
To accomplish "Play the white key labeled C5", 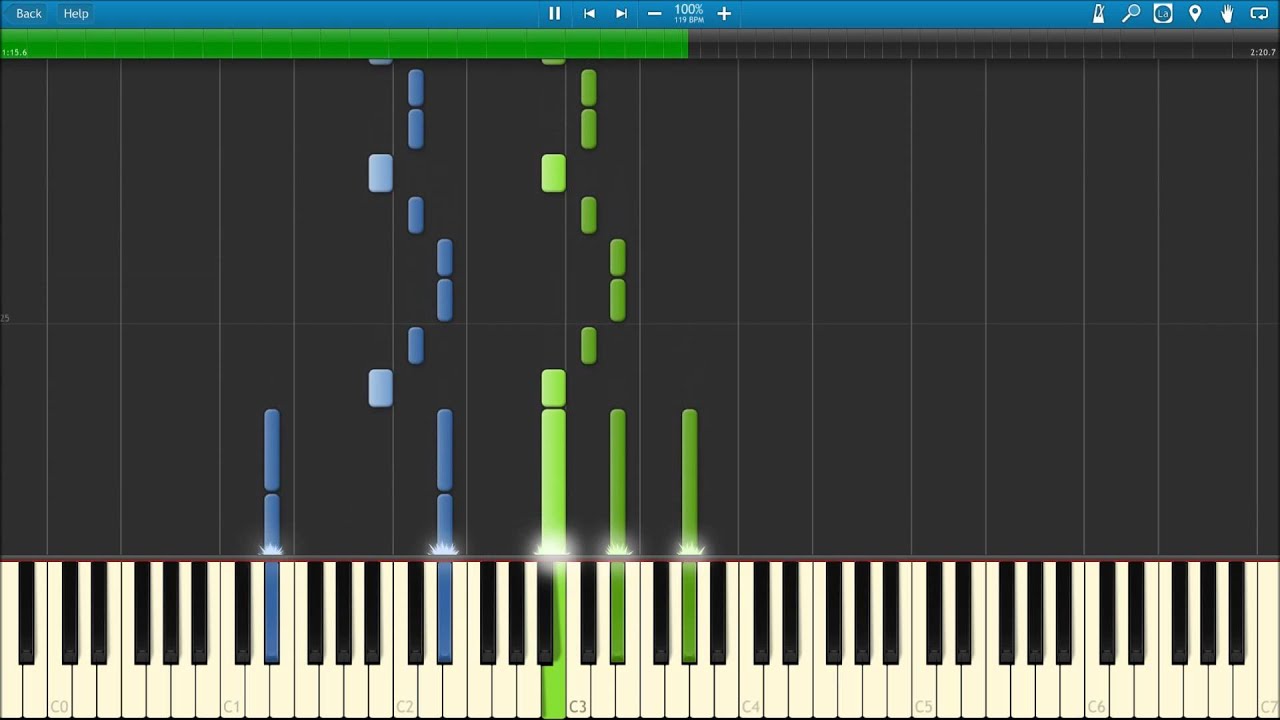I will [x=924, y=690].
